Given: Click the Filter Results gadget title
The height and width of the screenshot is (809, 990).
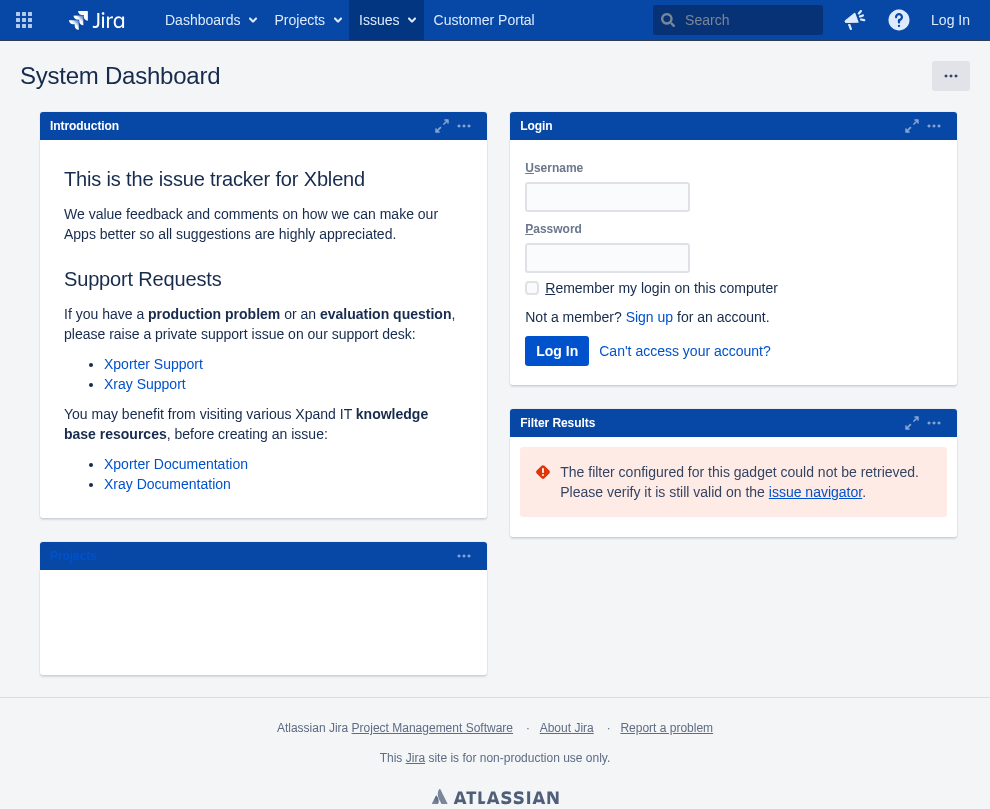Looking at the screenshot, I should [558, 423].
